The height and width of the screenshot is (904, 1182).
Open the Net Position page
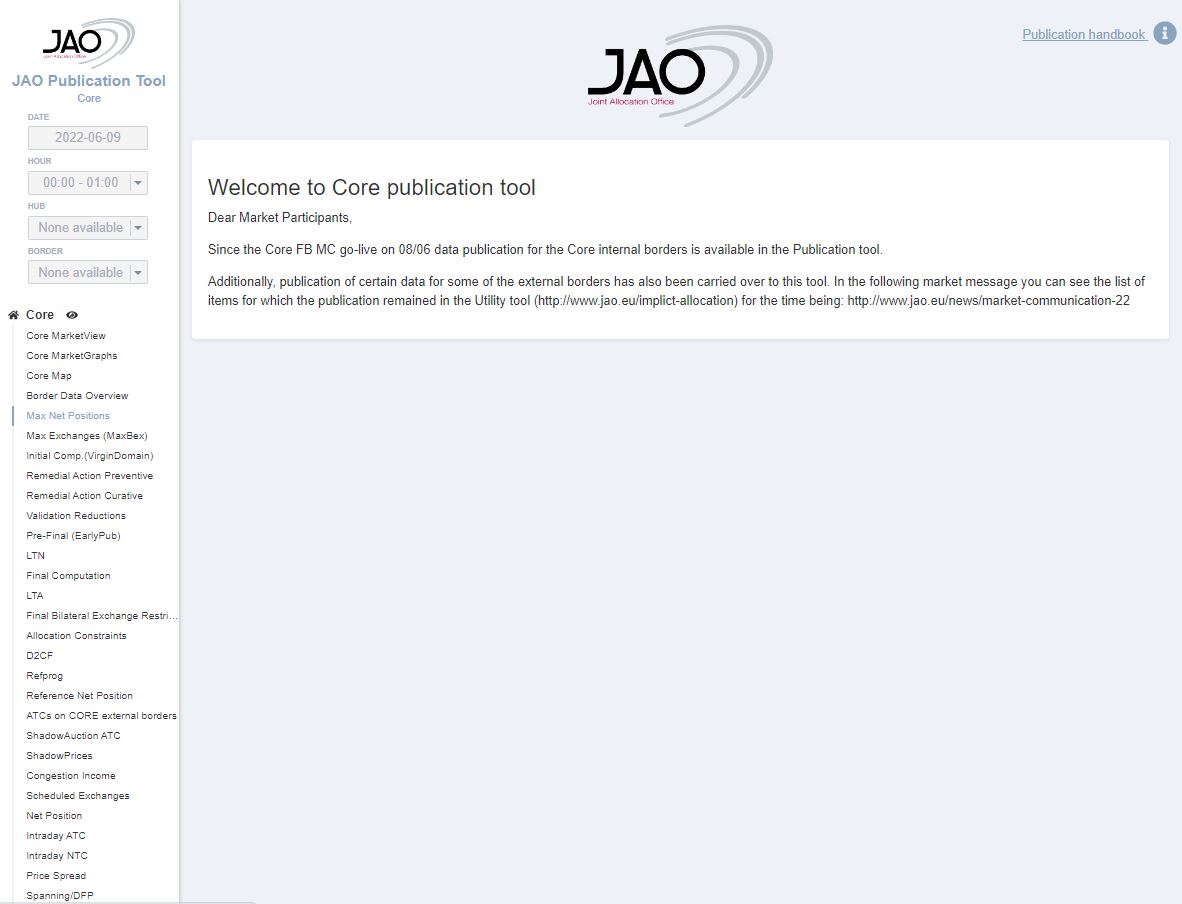tap(54, 815)
